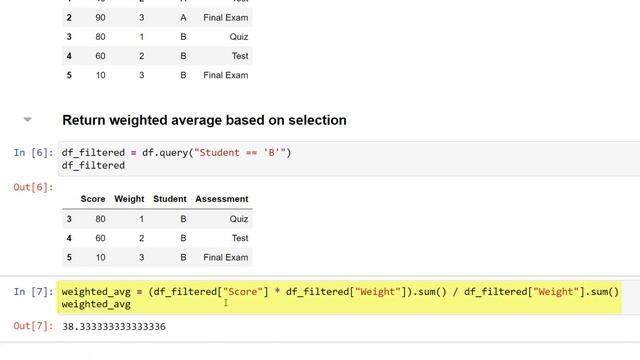Click score 80 in the Out[6] table
This screenshot has width=640, height=360.
(x=100, y=219)
